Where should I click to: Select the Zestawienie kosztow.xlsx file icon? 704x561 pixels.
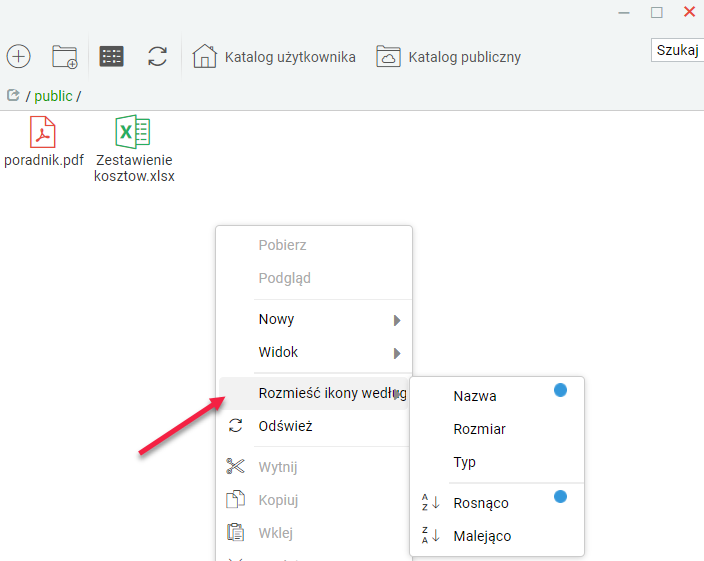pos(133,131)
